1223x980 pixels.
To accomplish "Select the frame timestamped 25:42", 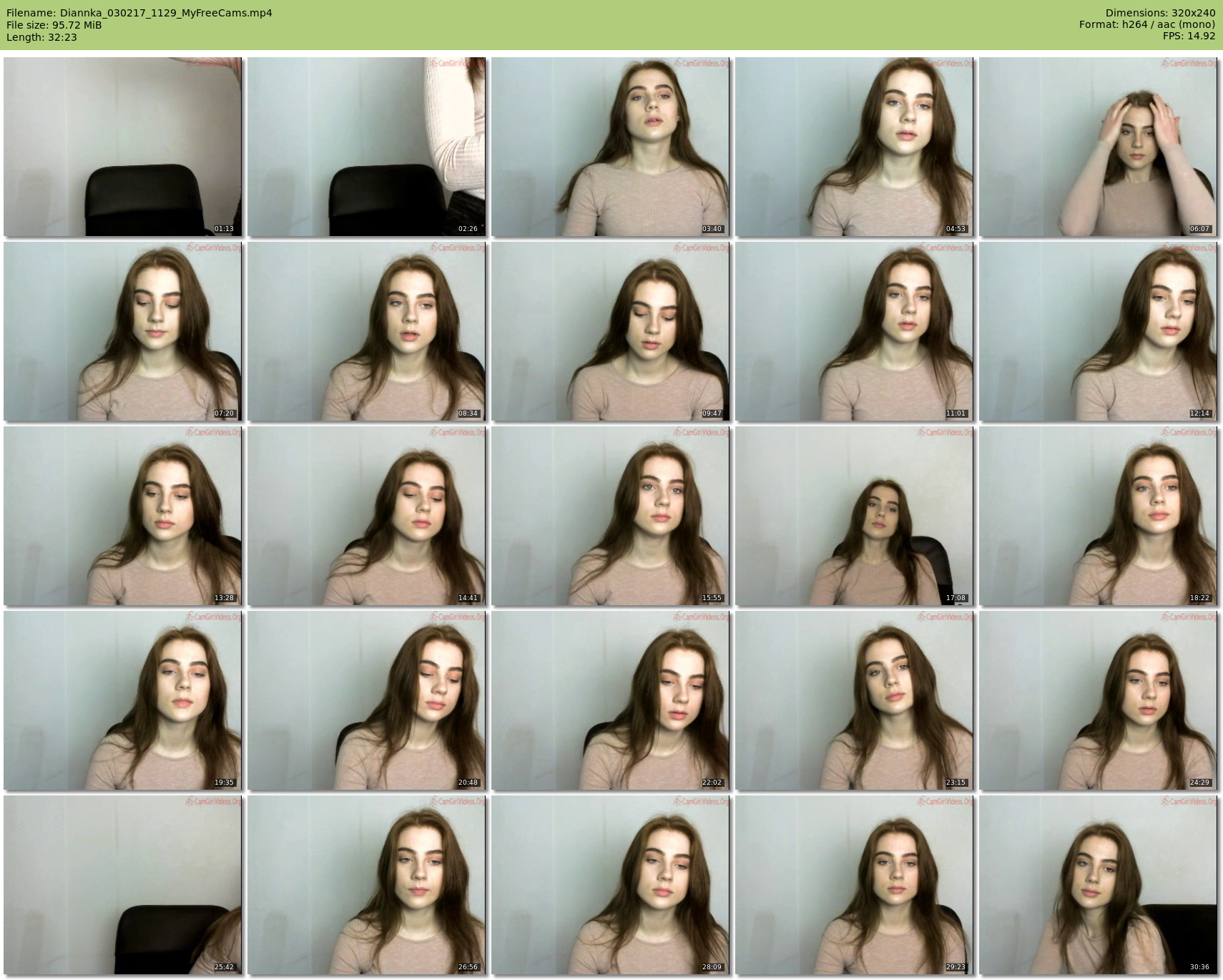I will pos(122,885).
